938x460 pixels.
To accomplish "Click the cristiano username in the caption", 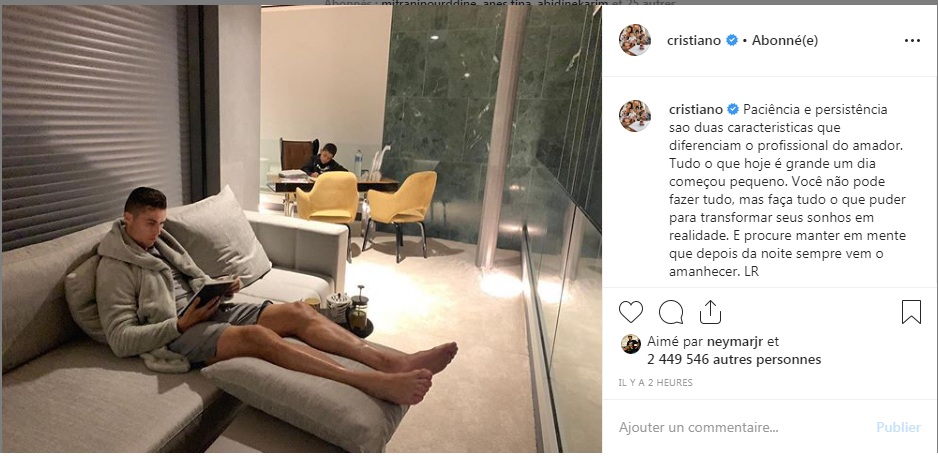I will [x=696, y=110].
